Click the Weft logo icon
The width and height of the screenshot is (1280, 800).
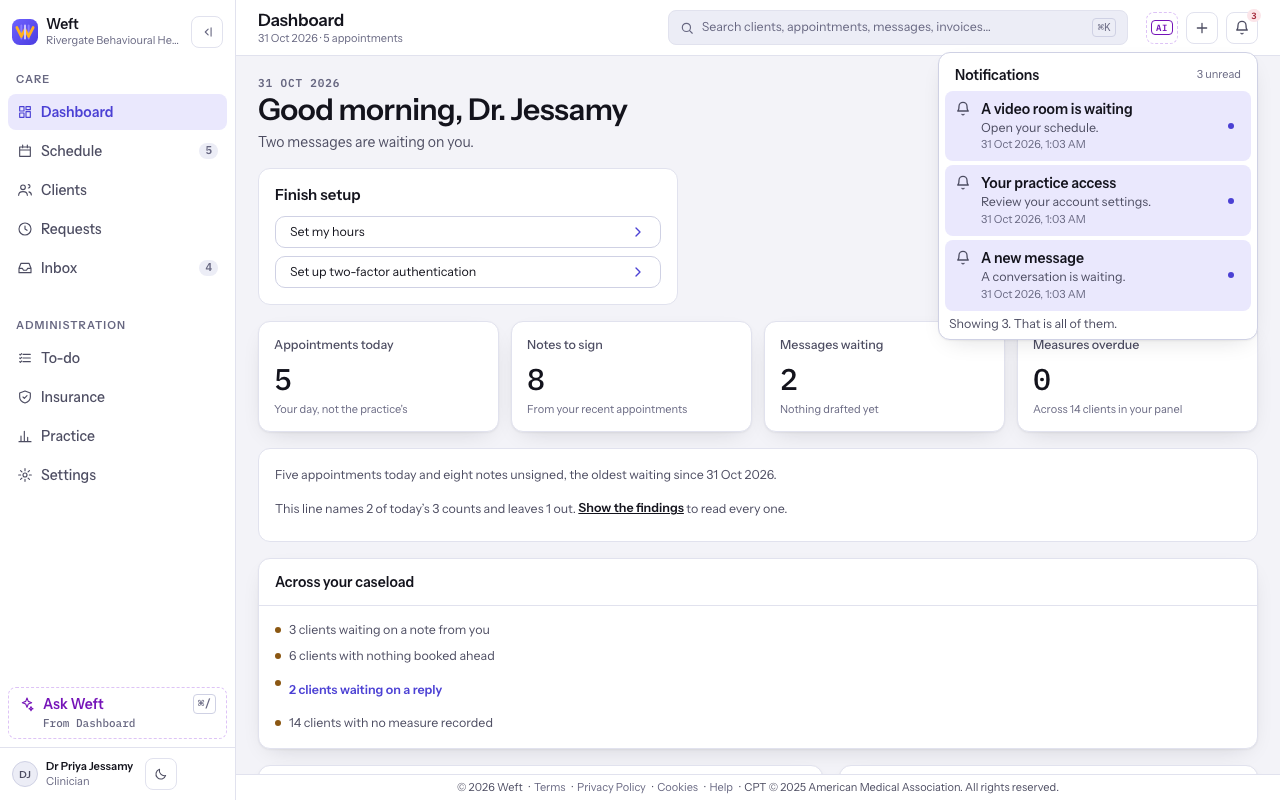pos(25,32)
